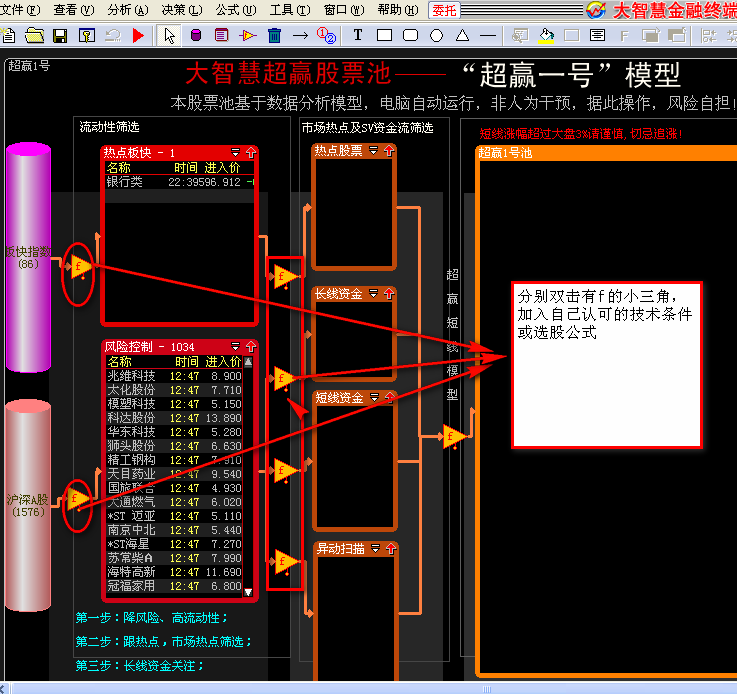Click the f filter triangle beside 板快指数
This screenshot has height=694, width=737.
[80, 268]
